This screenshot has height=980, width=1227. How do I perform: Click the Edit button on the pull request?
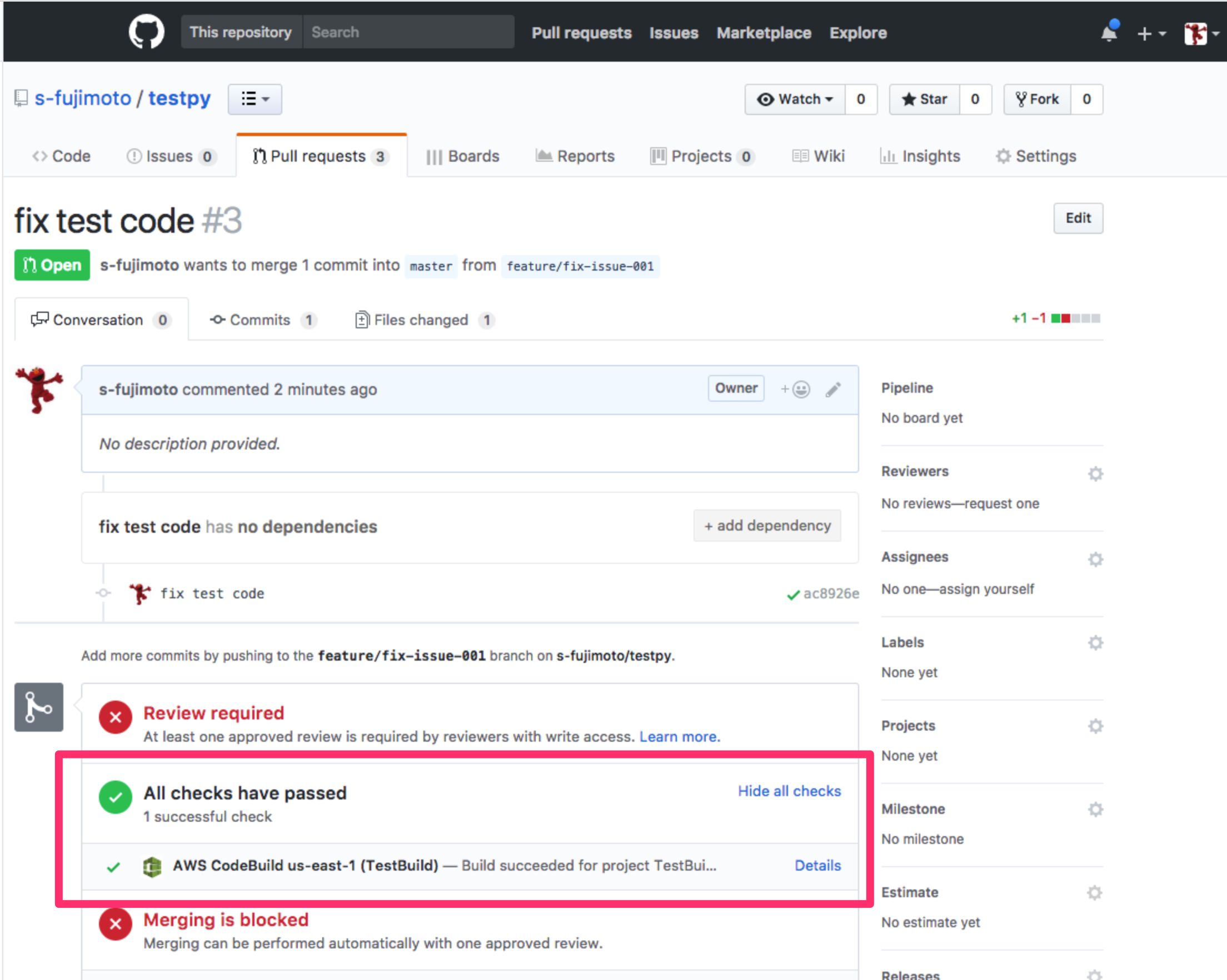coord(1078,218)
